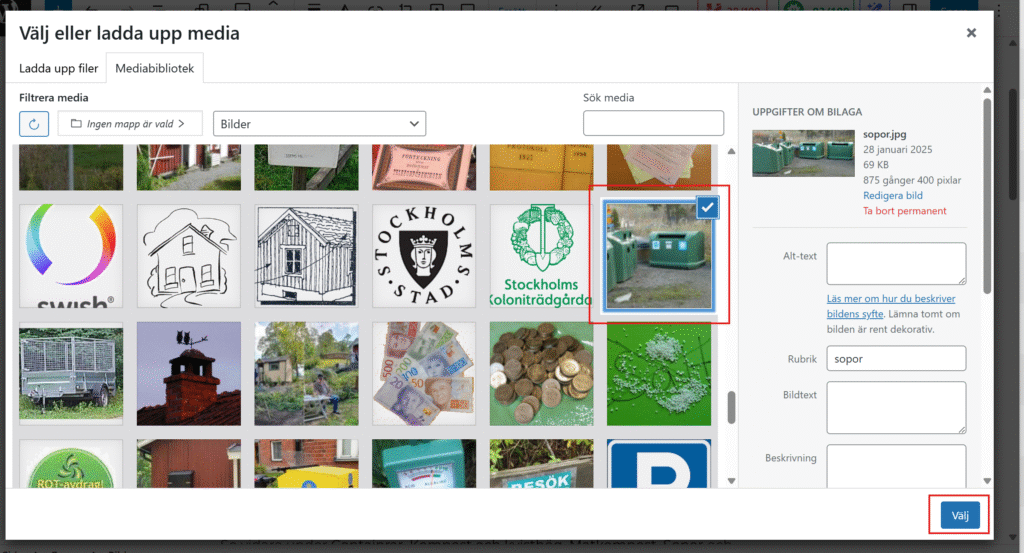The image size is (1024, 553).
Task: Select the Swedish banknotes thumbnail
Action: coord(424,373)
